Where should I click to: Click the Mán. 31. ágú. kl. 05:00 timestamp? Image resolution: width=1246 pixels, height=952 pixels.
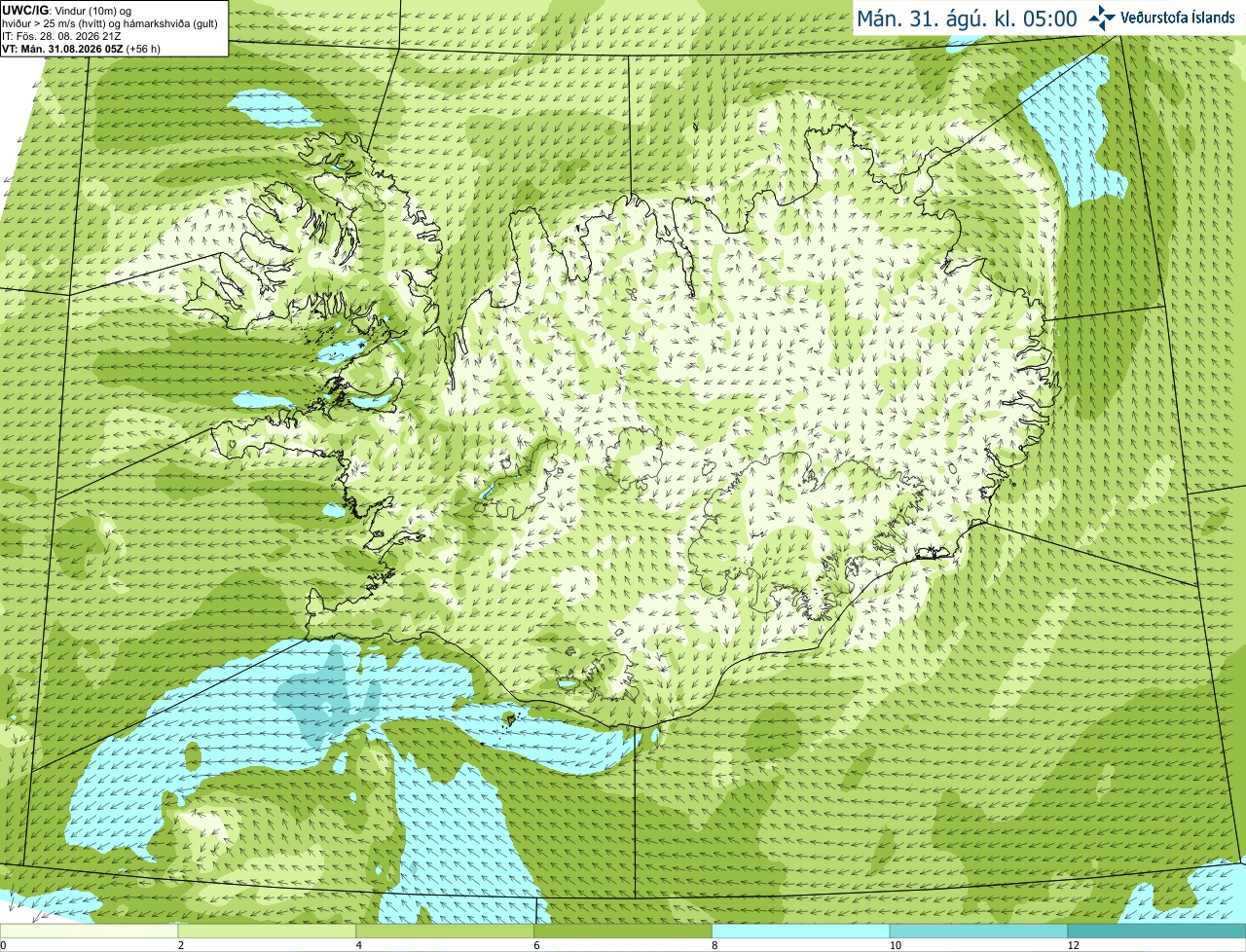coord(967,18)
